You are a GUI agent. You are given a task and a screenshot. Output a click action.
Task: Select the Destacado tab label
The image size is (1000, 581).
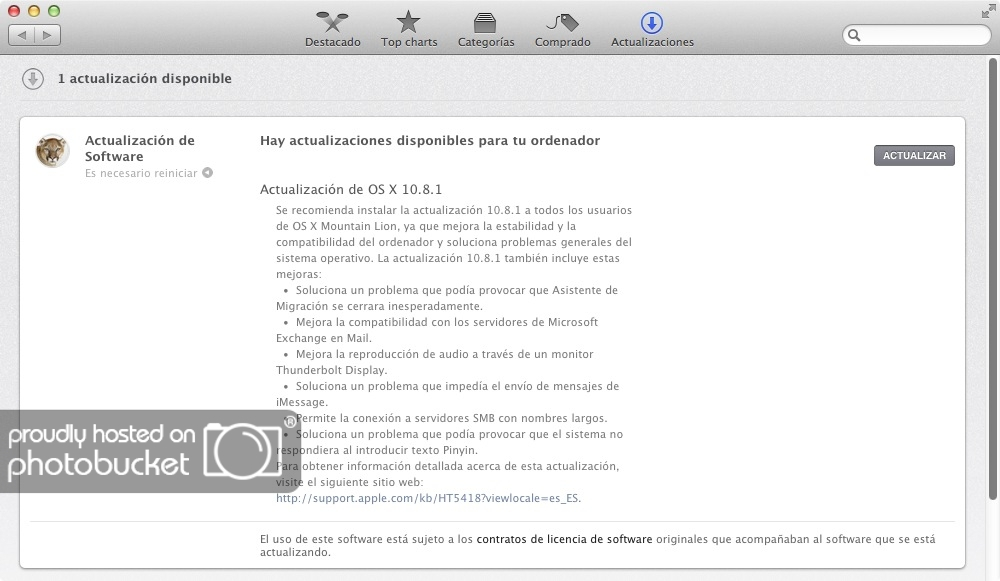tap(332, 42)
